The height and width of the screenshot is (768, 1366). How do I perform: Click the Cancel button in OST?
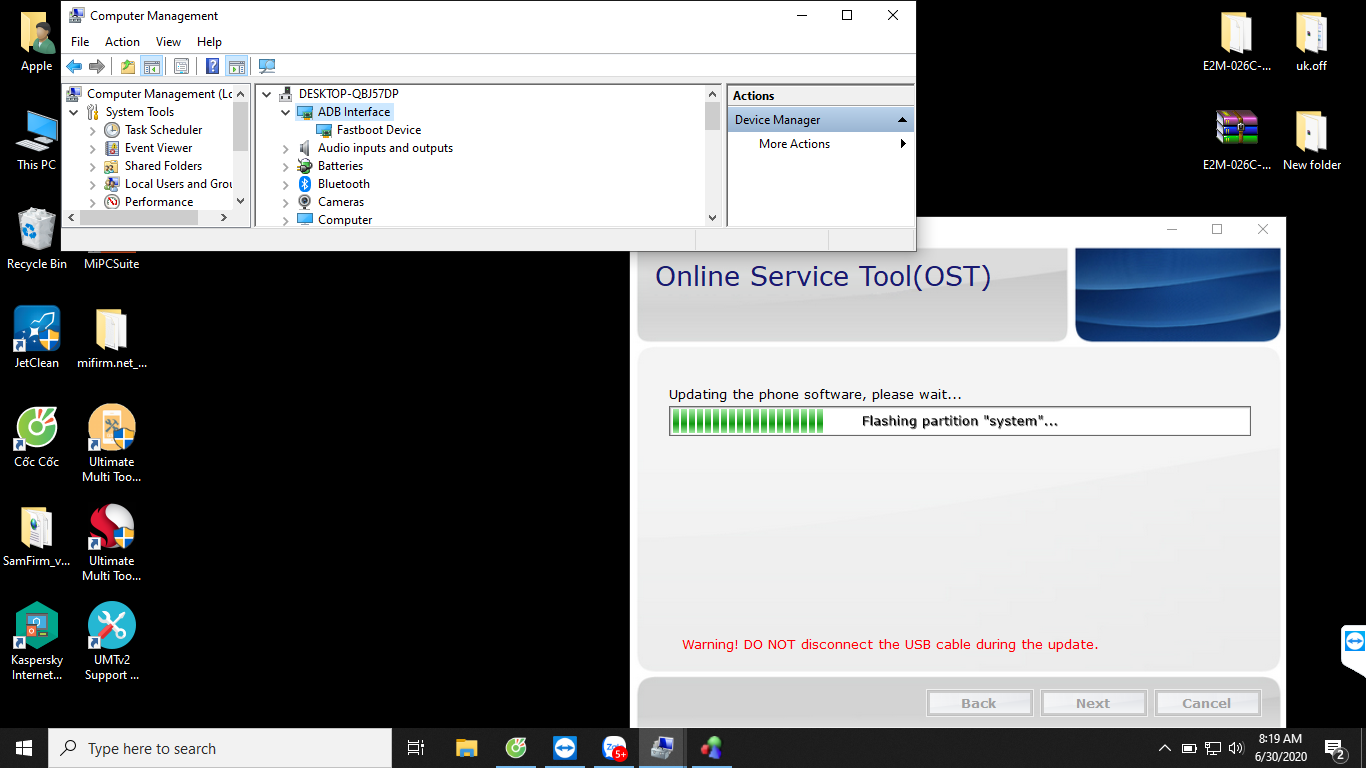click(1207, 703)
